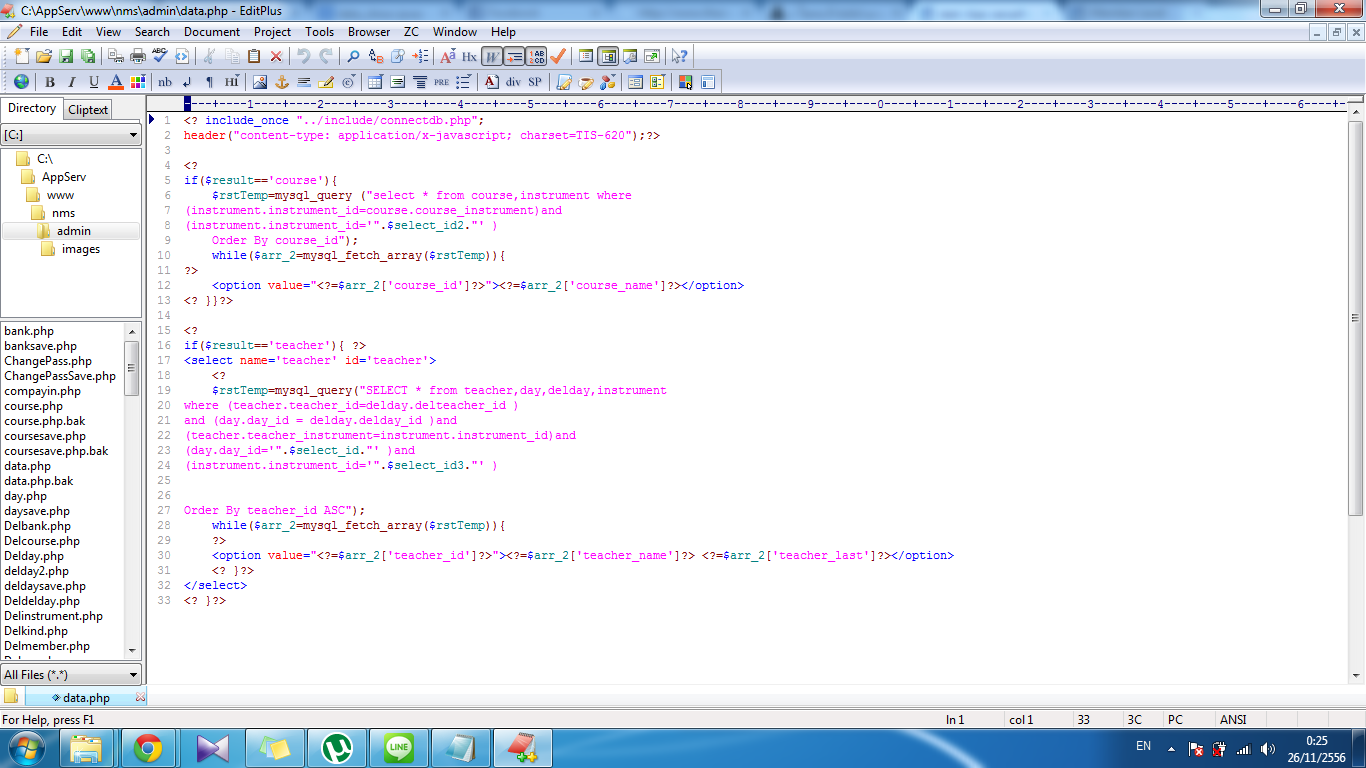Click the font color A icon
Image resolution: width=1366 pixels, height=768 pixels.
(x=116, y=82)
